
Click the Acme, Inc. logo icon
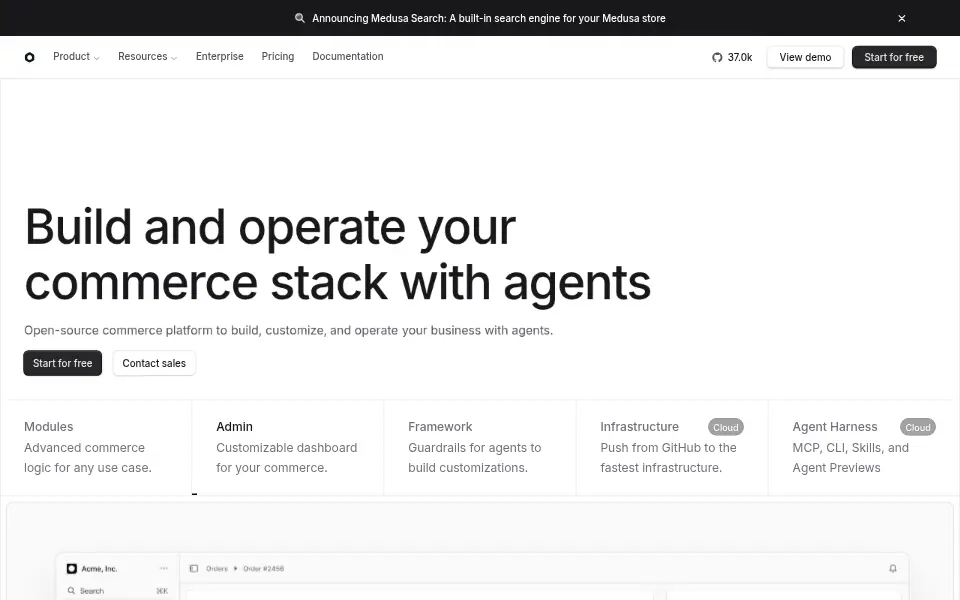pyautogui.click(x=72, y=568)
